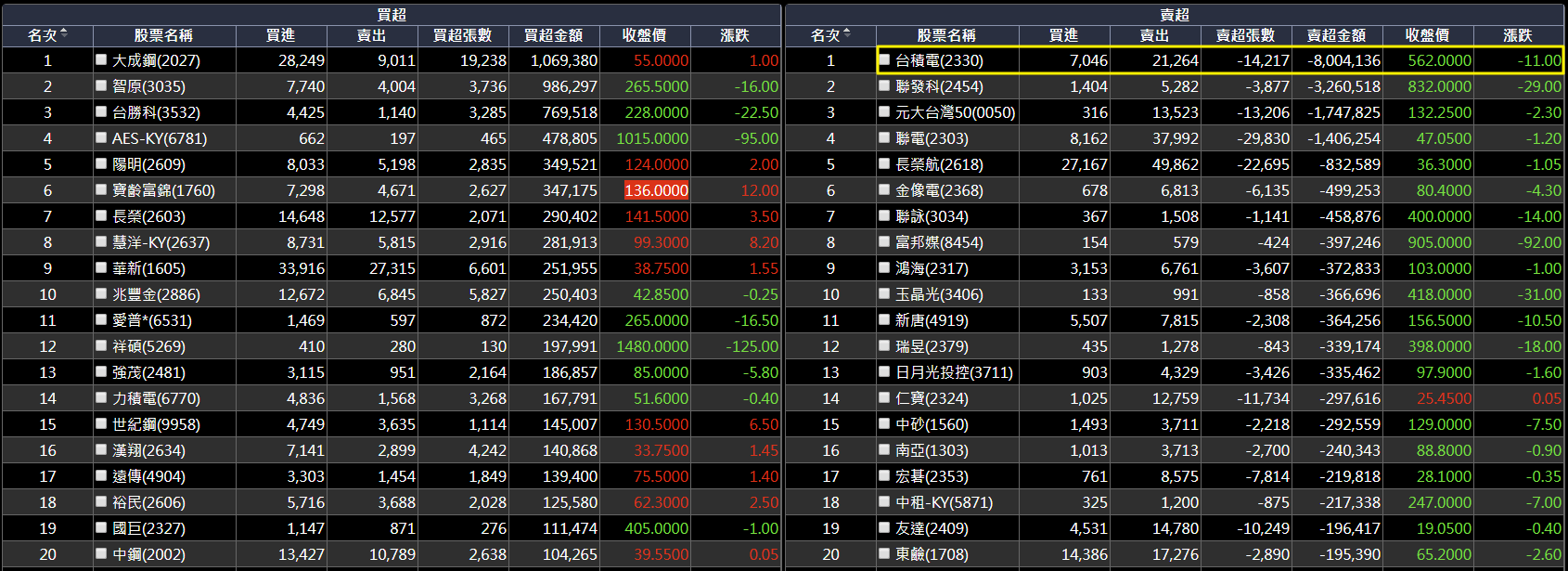Image resolution: width=1568 pixels, height=571 pixels.
Task: Click the 賣超張數 column header
Action: (1246, 35)
